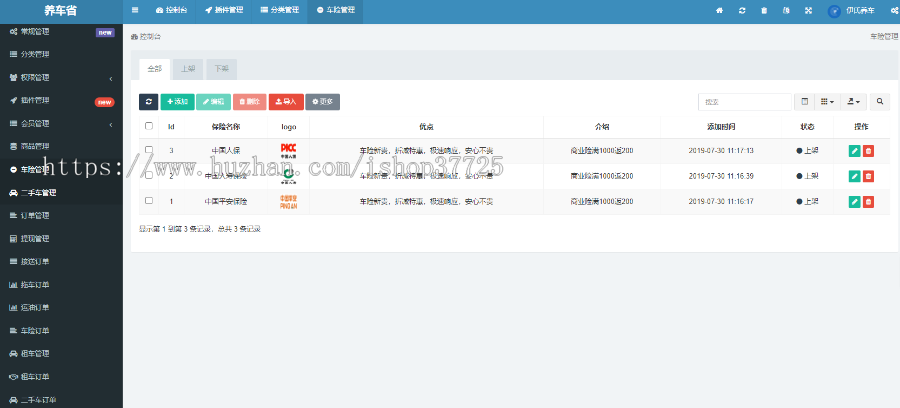Sort by the 添加时间 column header

(x=721, y=126)
